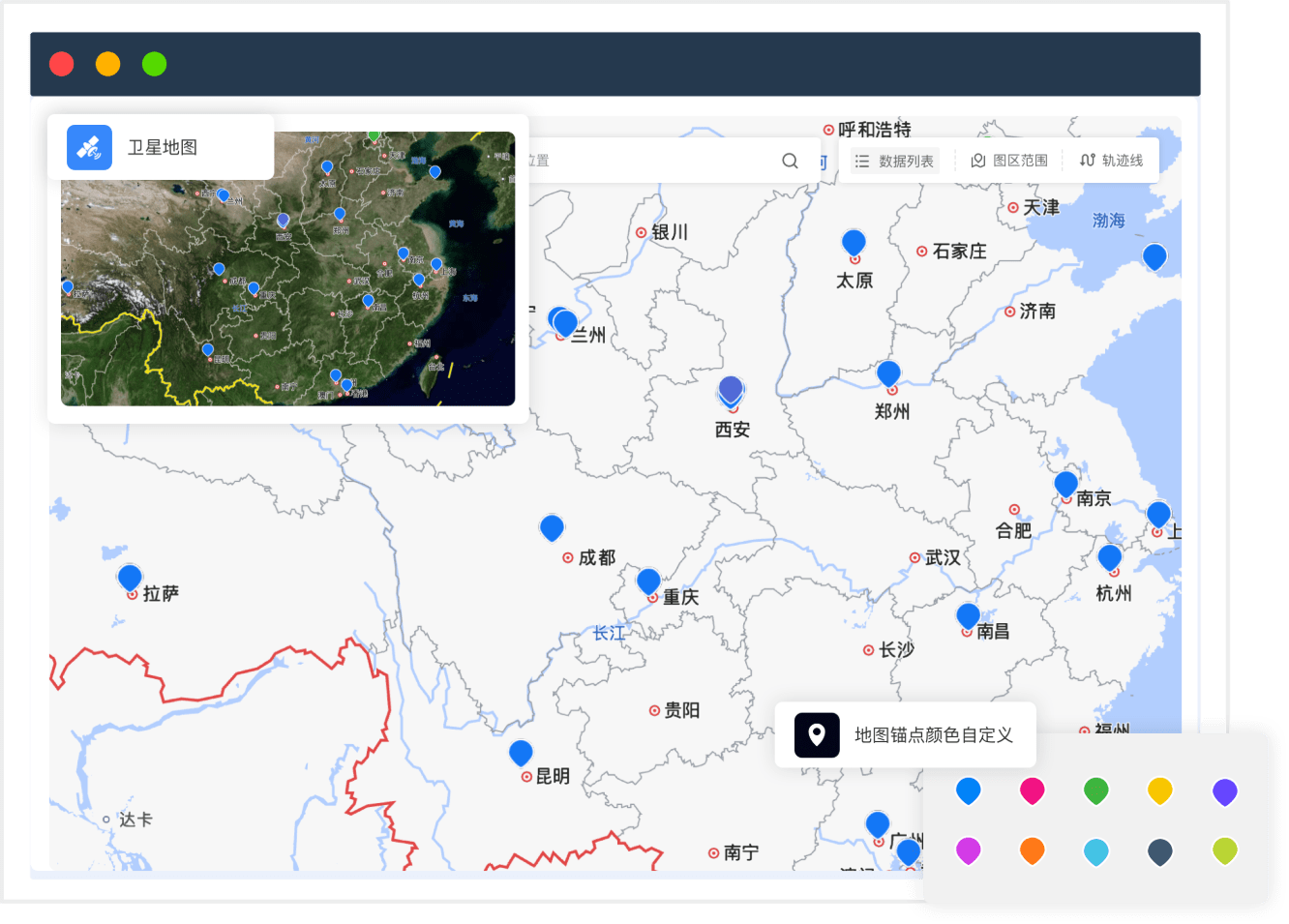Open the 数据列表 data list
1289x924 pixels.
pyautogui.click(x=895, y=161)
